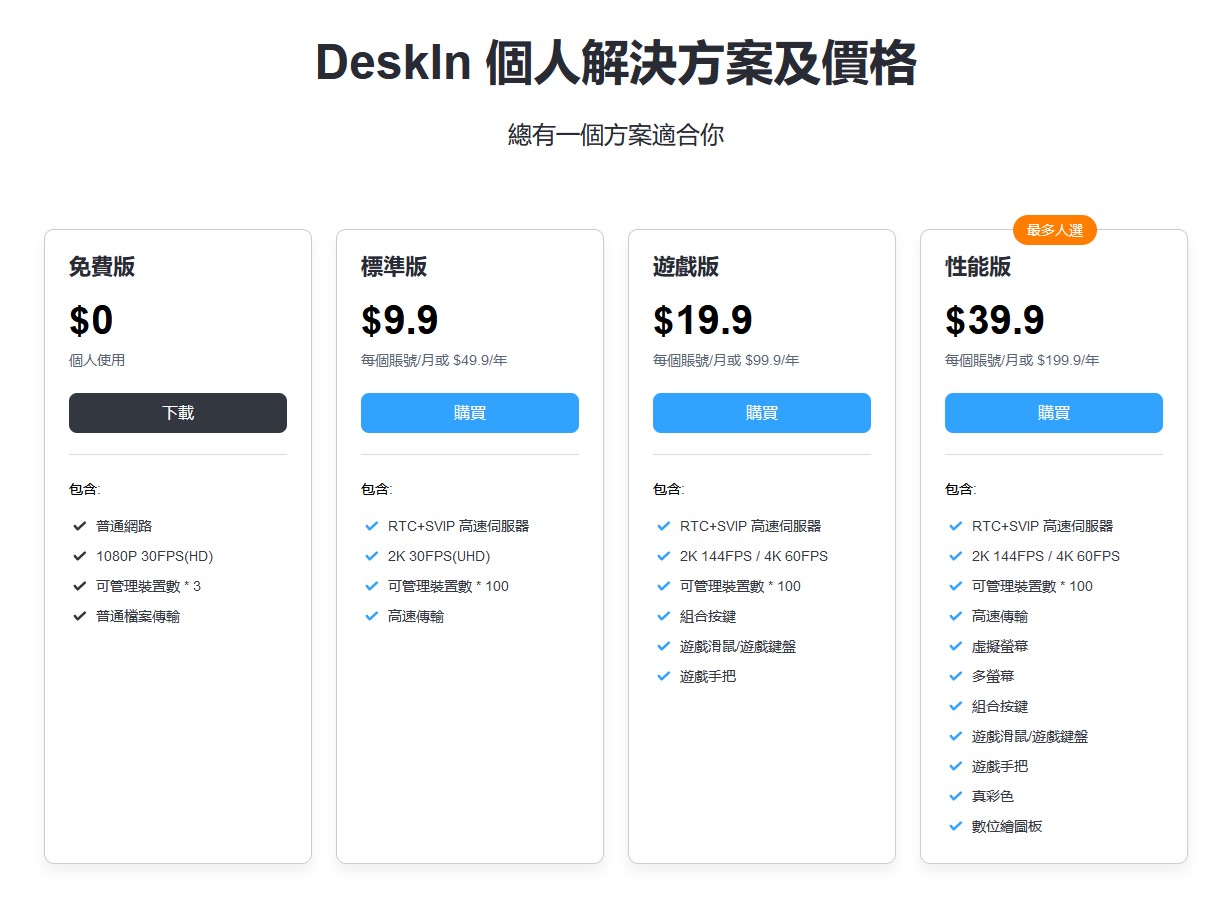
Task: Click '2K 144FPS / 4K 60FPS' text in 性能版 card
Action: [1046, 556]
